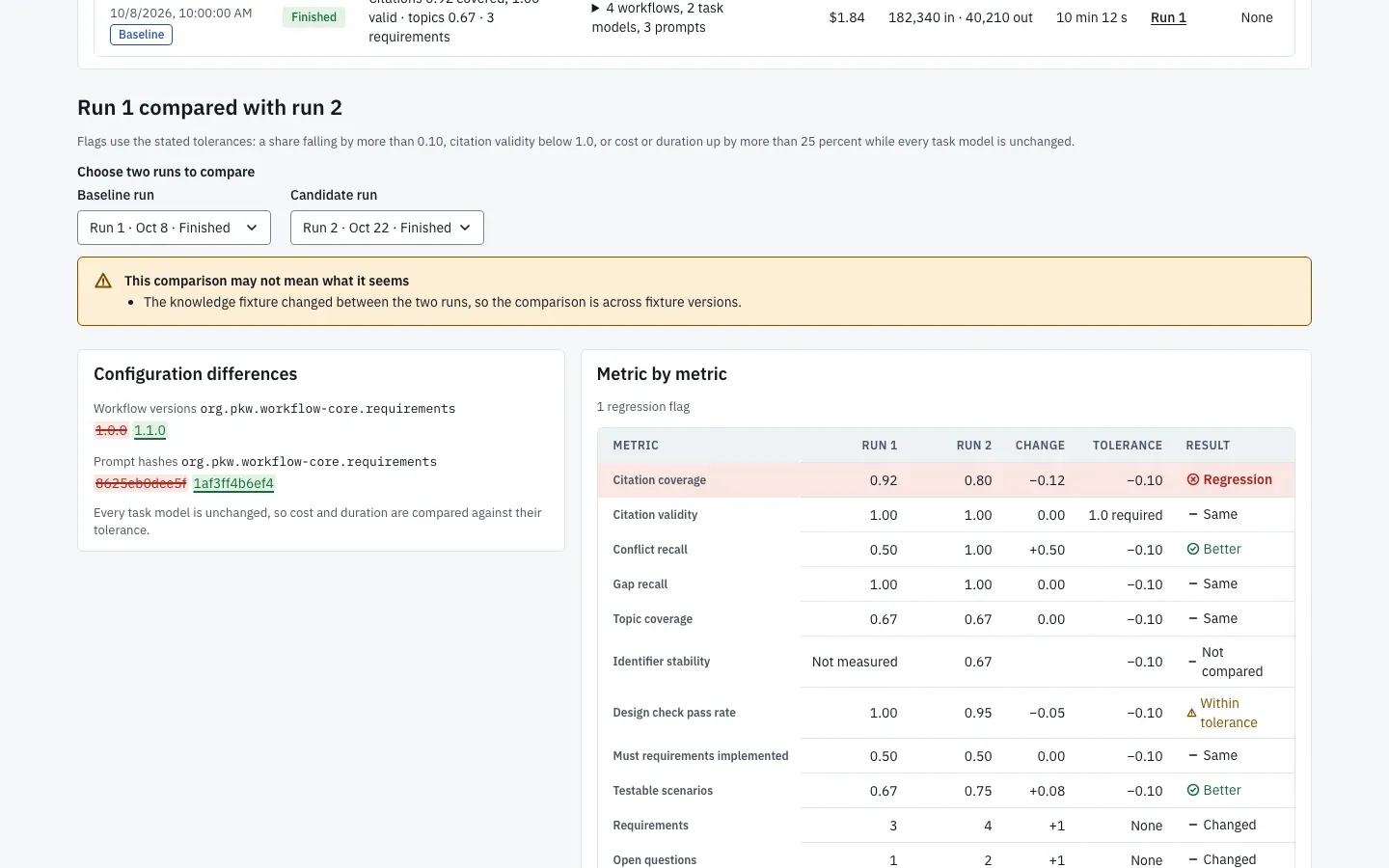The image size is (1389, 868).
Task: Click the 182,340 in · 40,210 out tokens
Action: coord(960,17)
